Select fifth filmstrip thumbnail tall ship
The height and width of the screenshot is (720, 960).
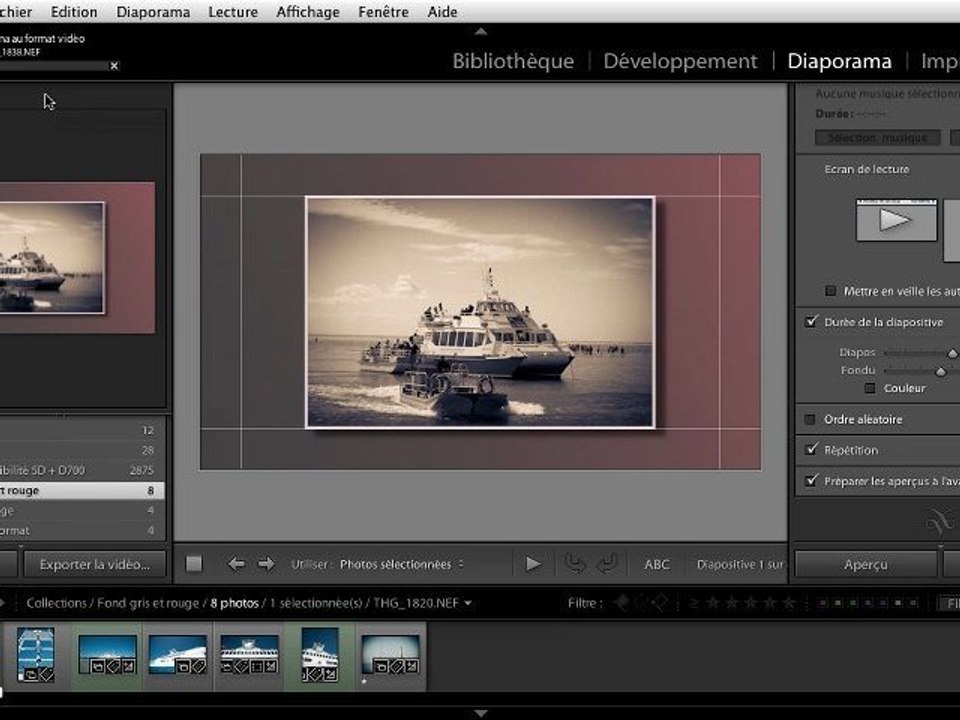pos(320,655)
